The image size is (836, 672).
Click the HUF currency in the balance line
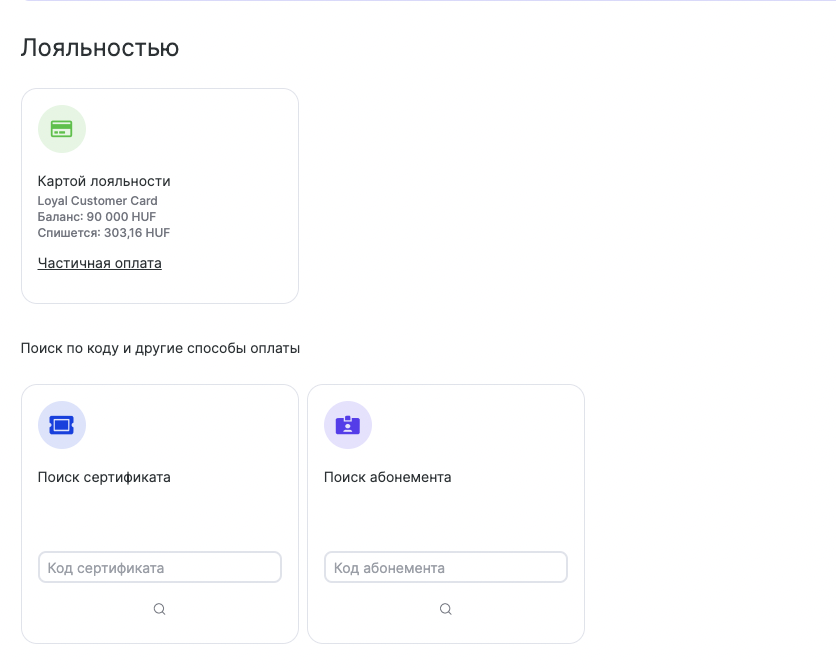(143, 217)
